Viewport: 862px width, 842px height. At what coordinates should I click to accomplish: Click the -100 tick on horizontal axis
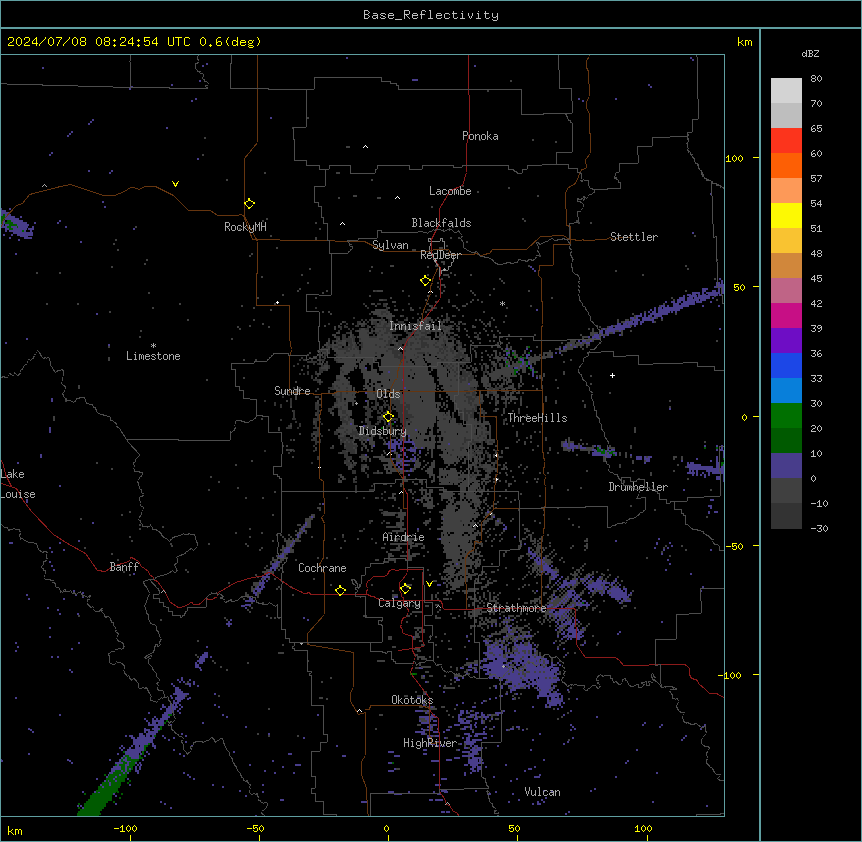(x=125, y=828)
